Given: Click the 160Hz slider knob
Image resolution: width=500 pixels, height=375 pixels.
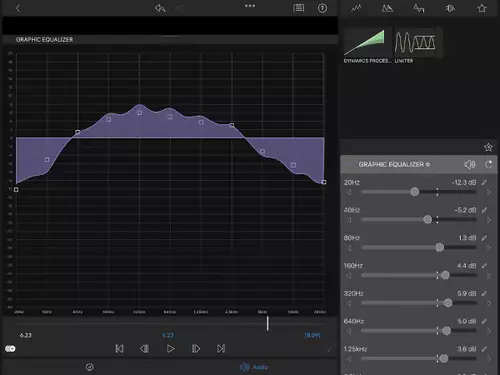Looking at the screenshot, I should tap(445, 275).
